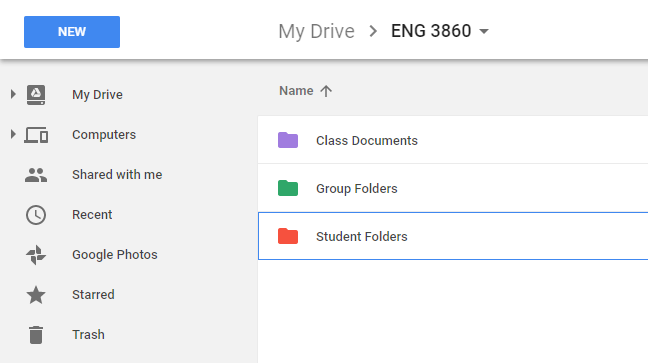
Task: Click the Trash bin icon
Action: pyautogui.click(x=36, y=335)
